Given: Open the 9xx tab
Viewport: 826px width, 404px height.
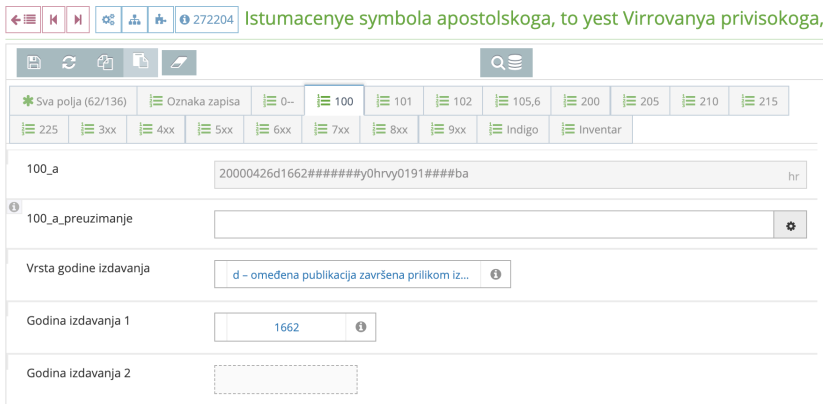Looking at the screenshot, I should coord(448,130).
